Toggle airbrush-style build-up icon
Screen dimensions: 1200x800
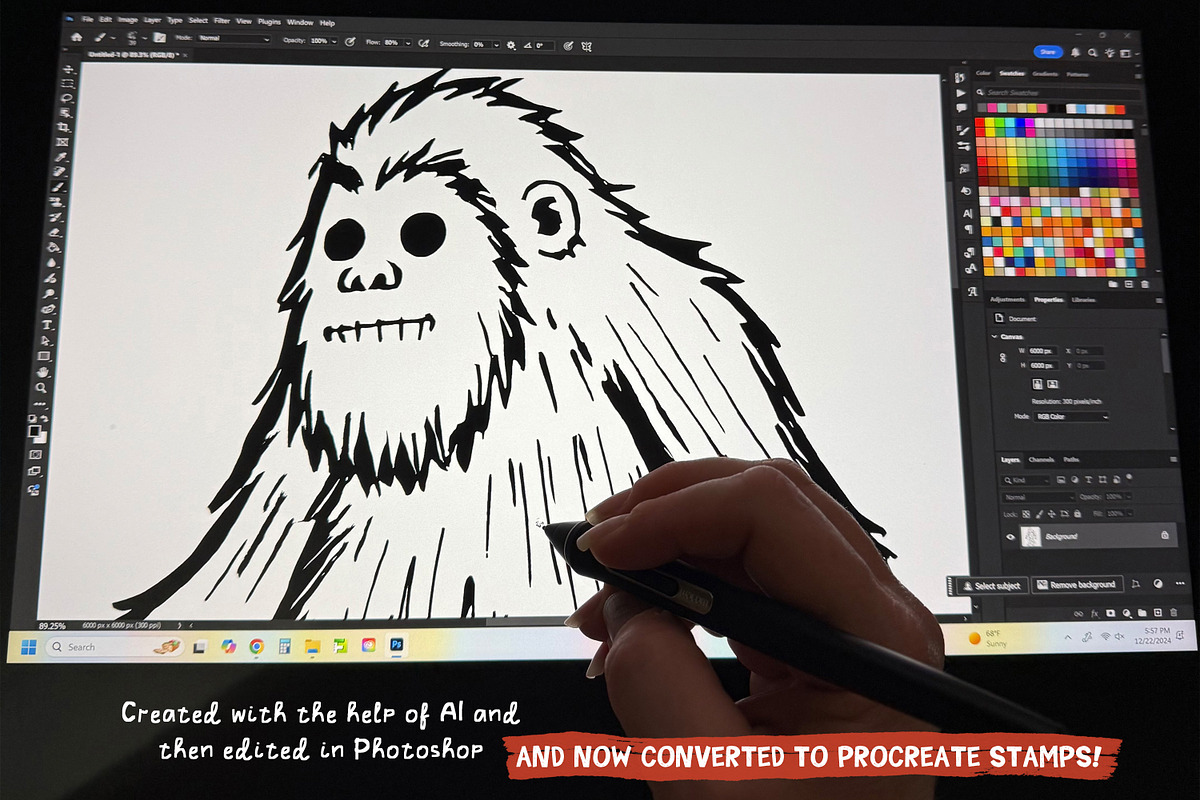click(424, 44)
